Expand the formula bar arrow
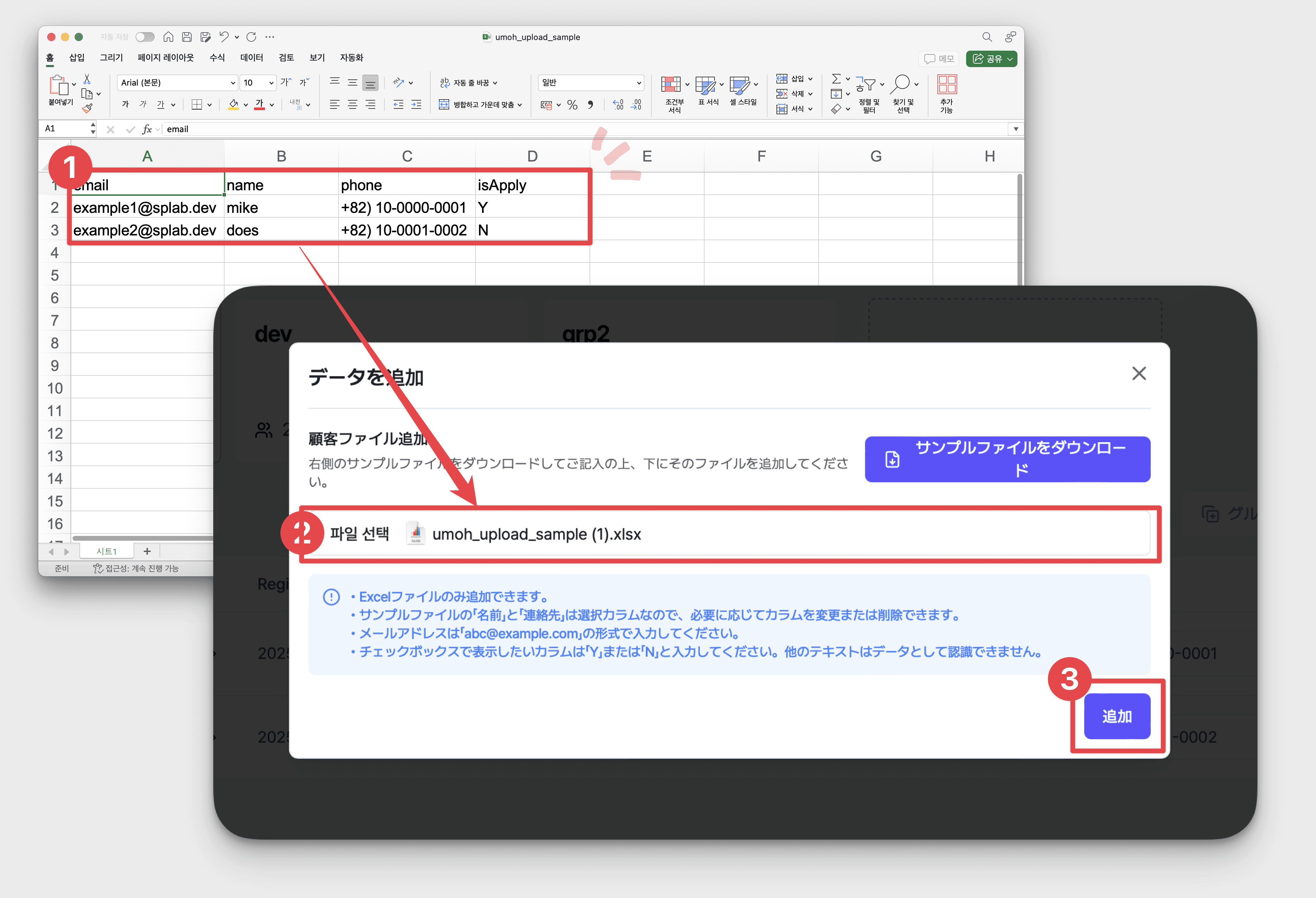The width and height of the screenshot is (1316, 898). pos(1016,129)
